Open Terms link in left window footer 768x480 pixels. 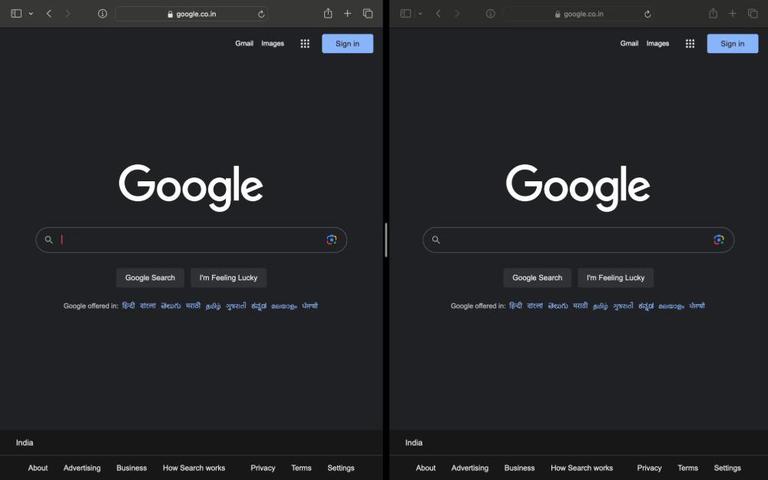click(301, 468)
